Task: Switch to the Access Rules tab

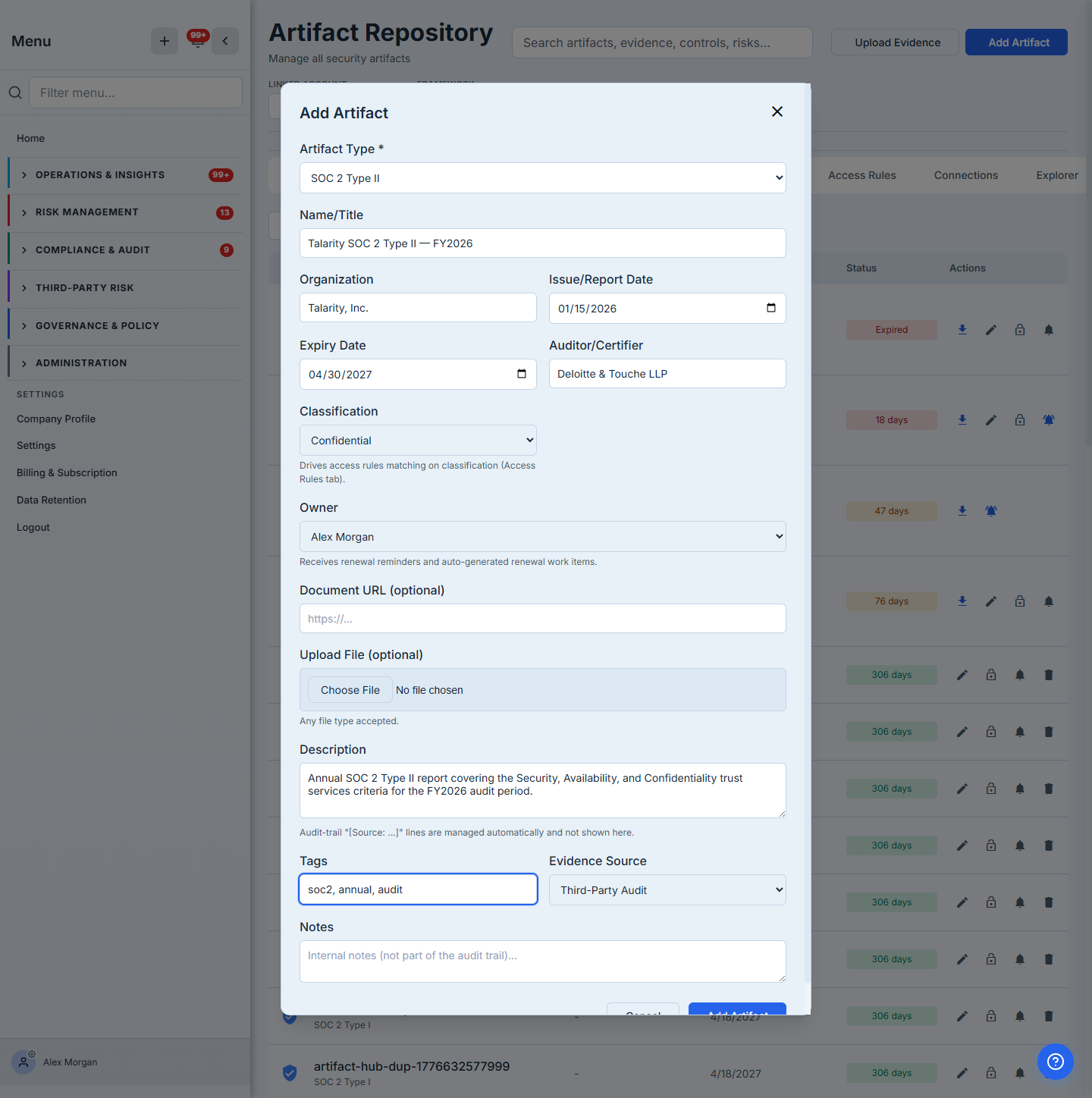Action: click(x=862, y=175)
